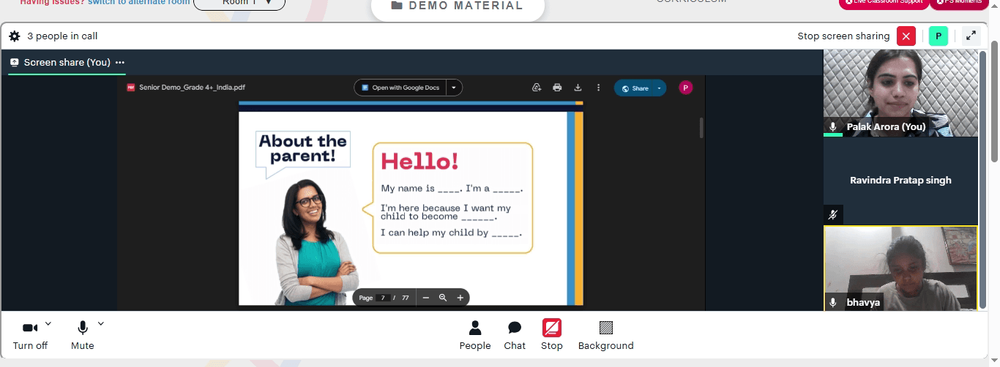Select the Screen share (You) tab
The height and width of the screenshot is (367, 1000).
[66, 63]
